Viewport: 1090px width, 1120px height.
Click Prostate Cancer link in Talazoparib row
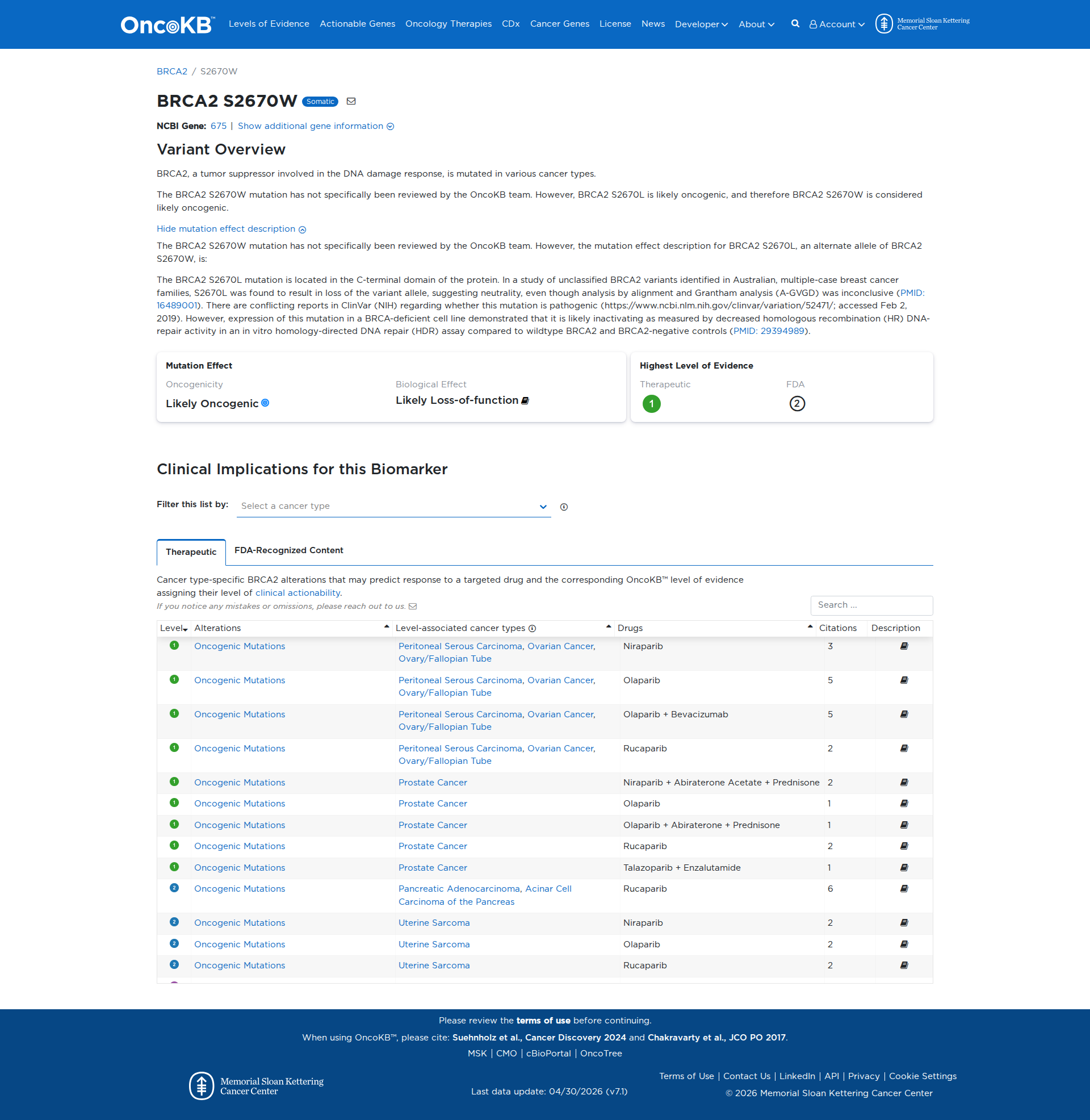433,868
